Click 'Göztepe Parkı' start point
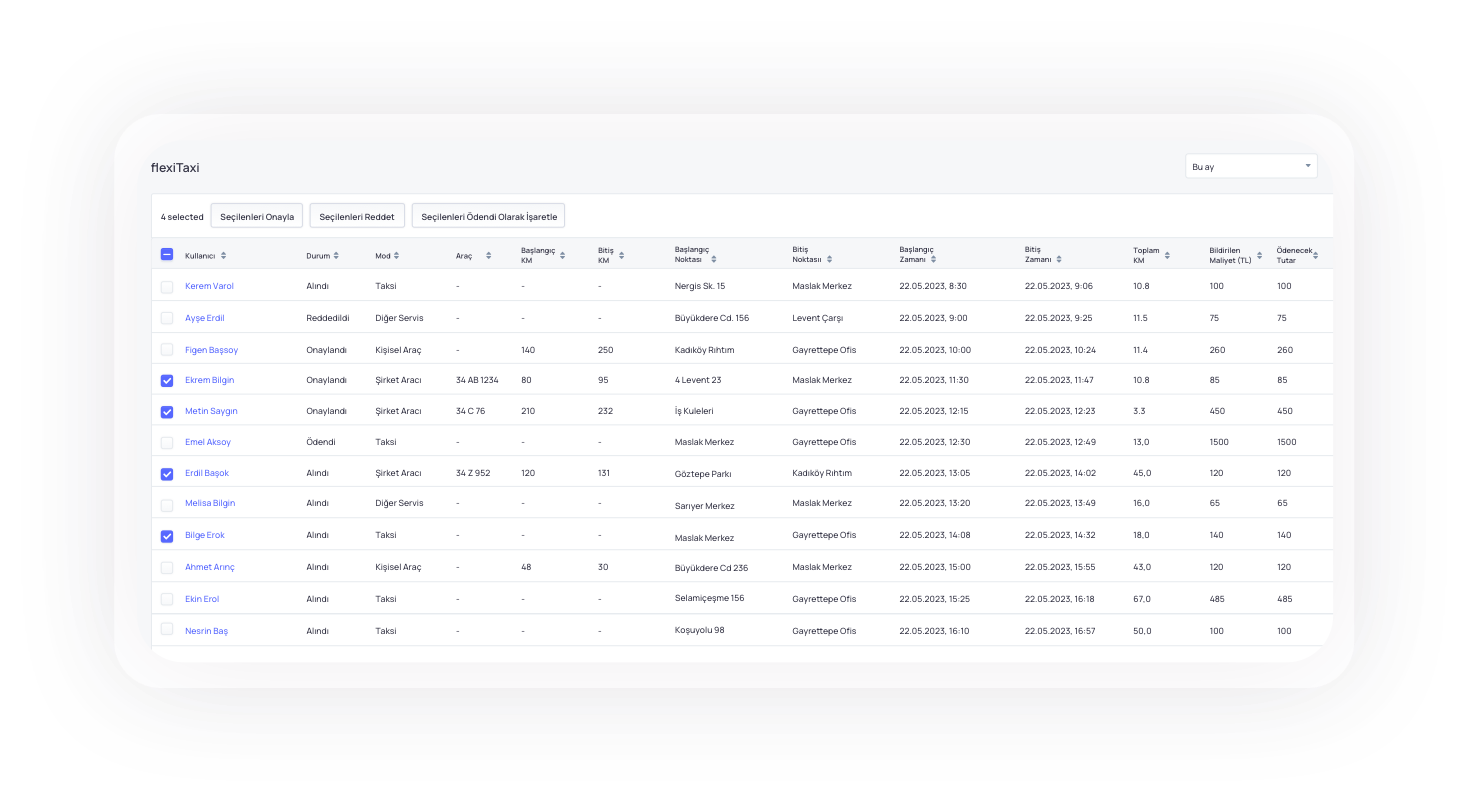1470x802 pixels. coord(703,474)
